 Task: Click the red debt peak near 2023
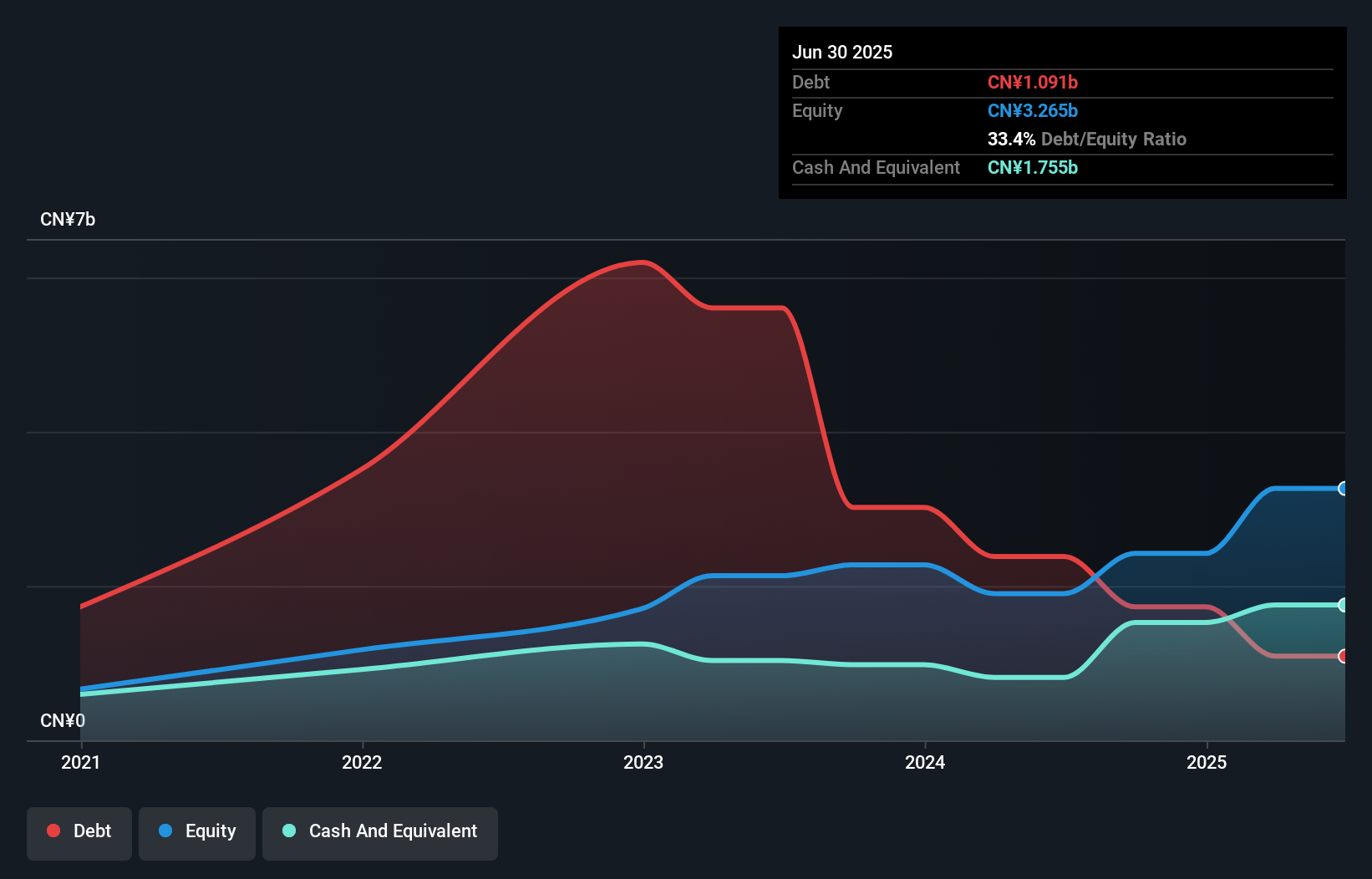tap(642, 263)
